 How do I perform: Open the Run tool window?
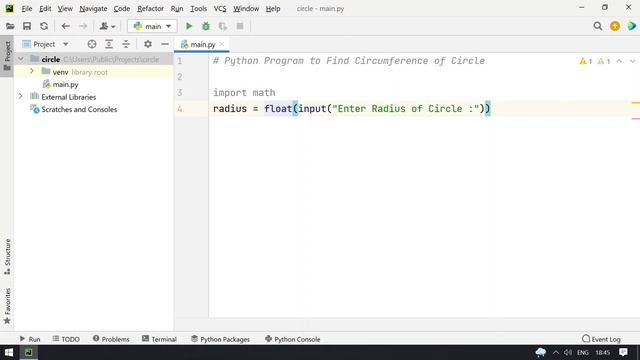point(30,339)
